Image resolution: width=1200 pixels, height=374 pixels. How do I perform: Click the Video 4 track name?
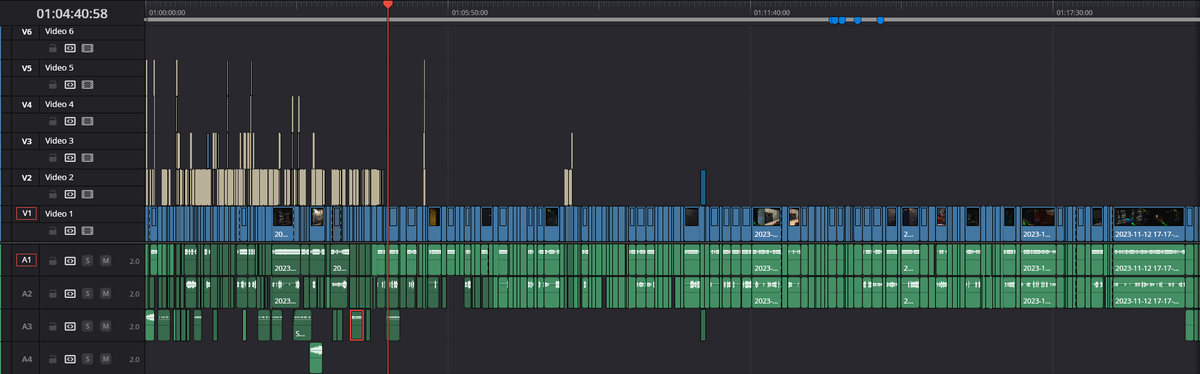pos(59,104)
